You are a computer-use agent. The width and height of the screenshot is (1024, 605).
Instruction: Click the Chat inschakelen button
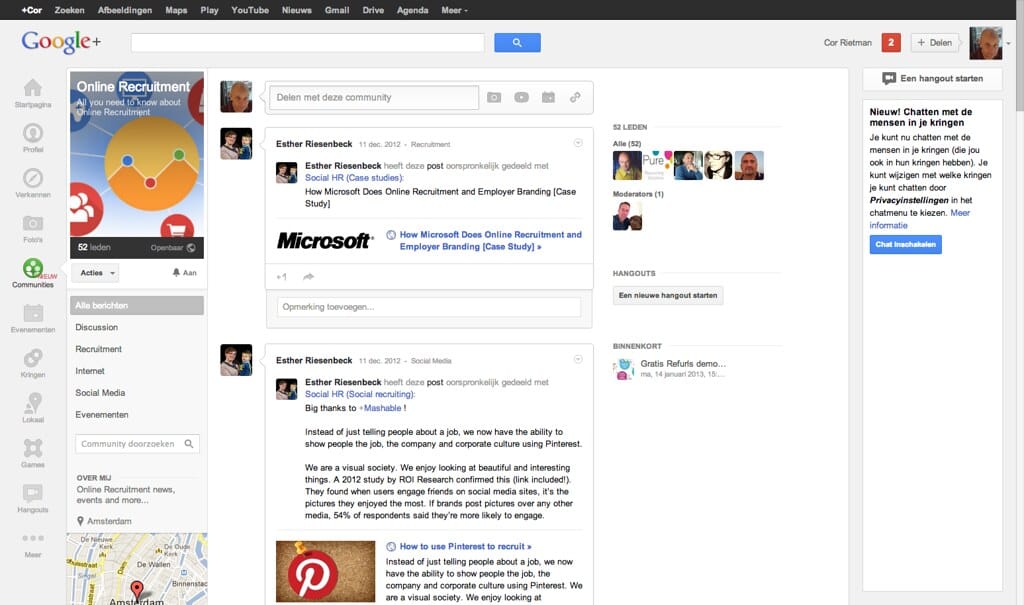905,244
